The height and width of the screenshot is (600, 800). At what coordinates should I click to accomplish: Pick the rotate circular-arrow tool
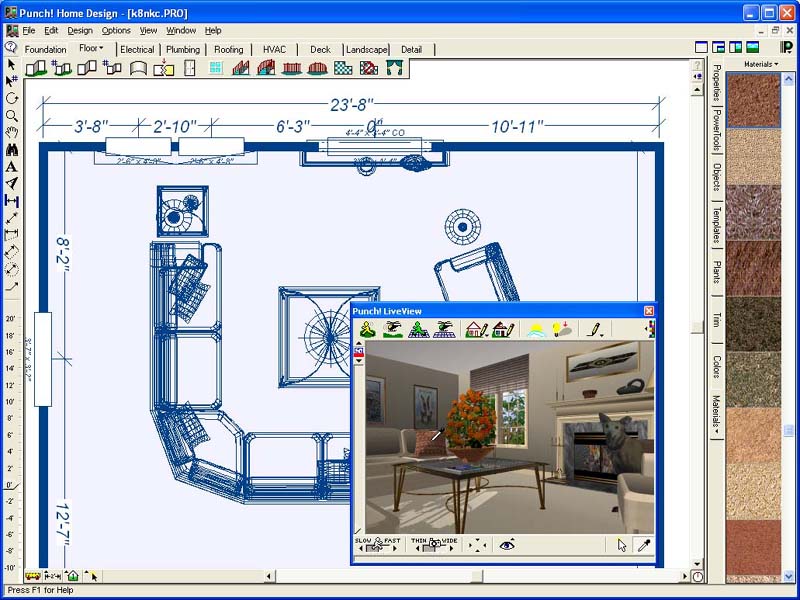[11, 98]
